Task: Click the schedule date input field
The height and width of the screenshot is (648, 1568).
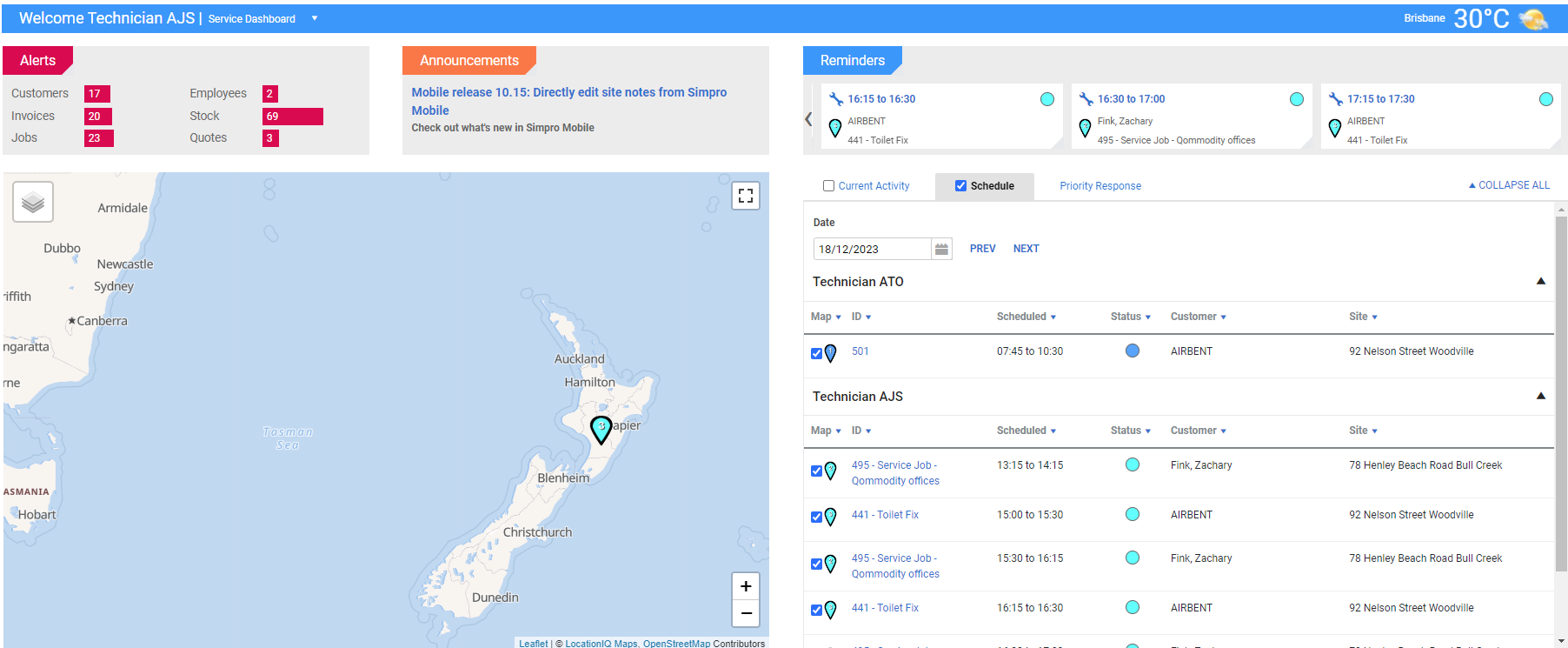Action: tap(872, 249)
